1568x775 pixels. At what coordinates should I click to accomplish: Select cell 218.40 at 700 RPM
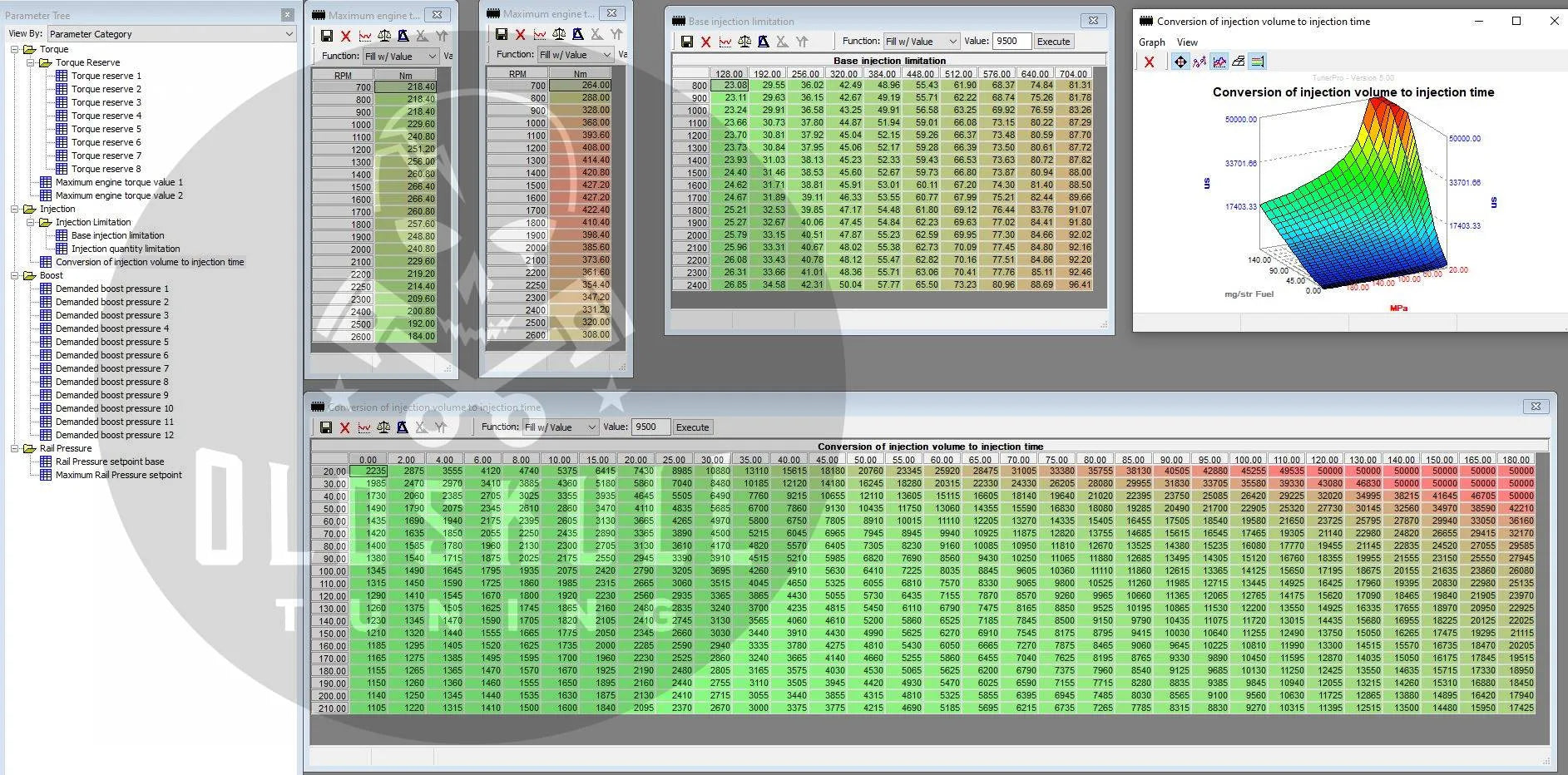[x=405, y=86]
